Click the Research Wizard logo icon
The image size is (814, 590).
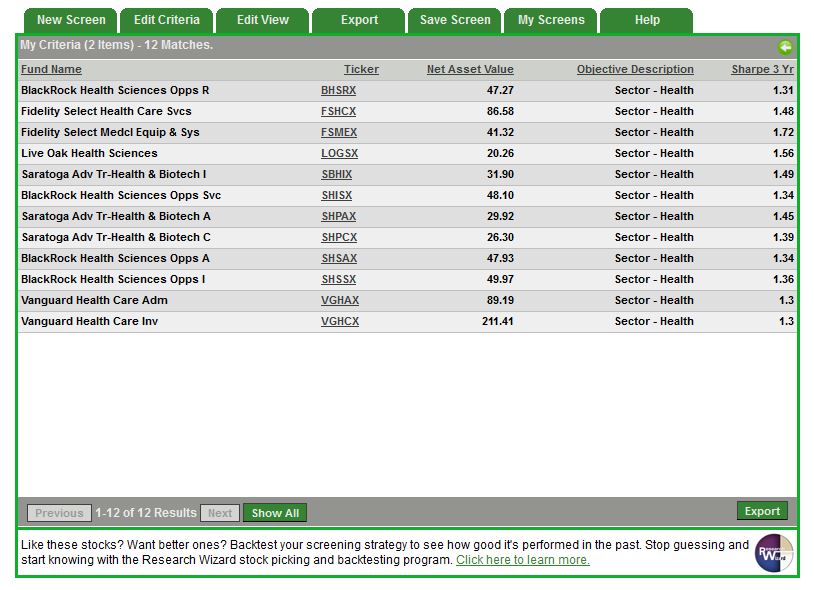pos(774,553)
